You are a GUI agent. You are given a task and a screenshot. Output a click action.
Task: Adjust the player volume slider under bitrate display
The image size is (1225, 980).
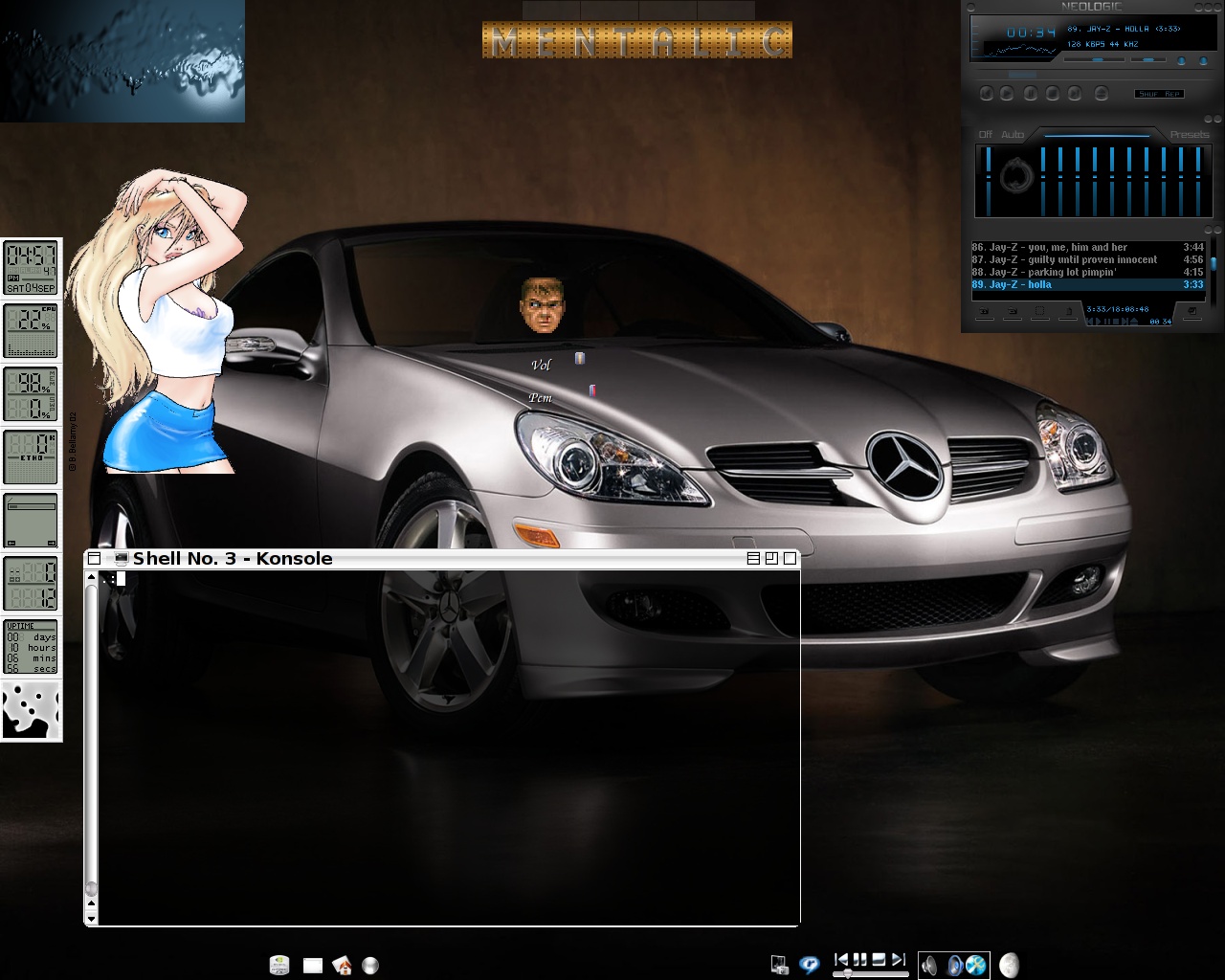coord(1095,59)
